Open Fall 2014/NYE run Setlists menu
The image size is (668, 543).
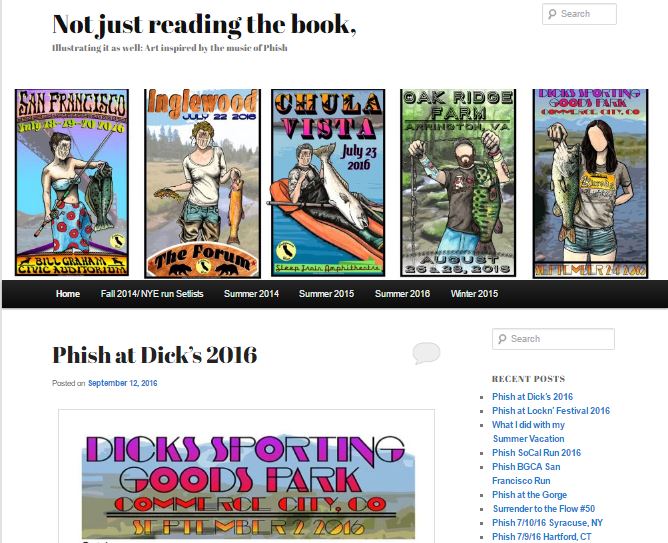pyautogui.click(x=152, y=294)
